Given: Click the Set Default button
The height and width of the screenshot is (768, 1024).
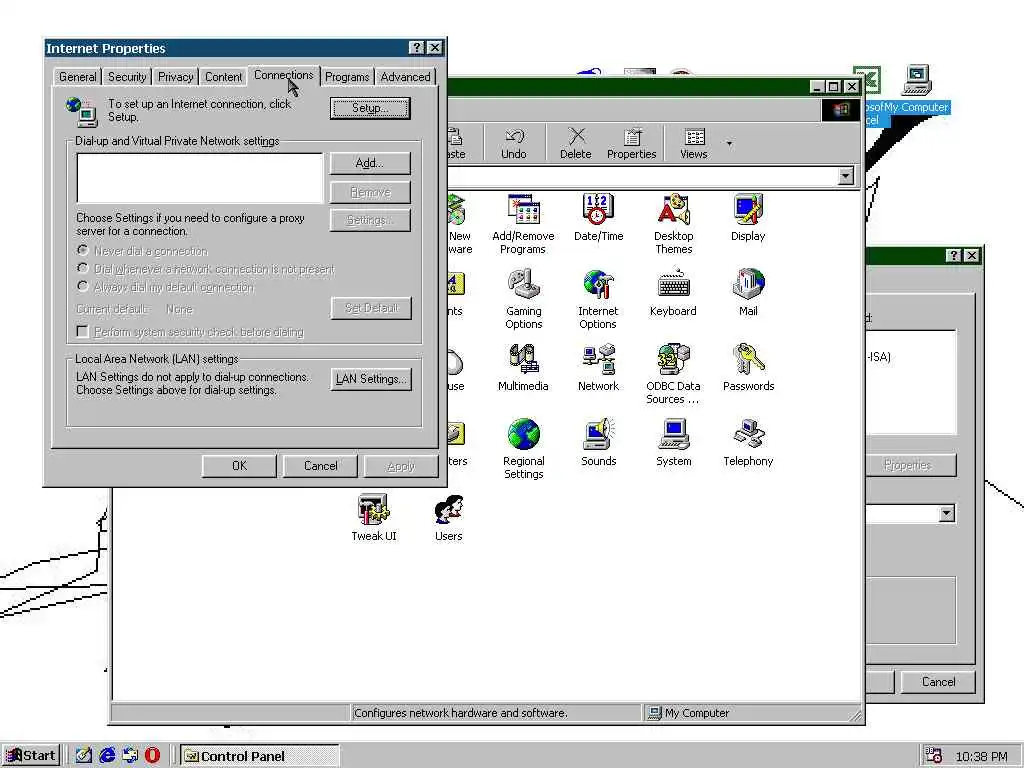Looking at the screenshot, I should [x=371, y=308].
